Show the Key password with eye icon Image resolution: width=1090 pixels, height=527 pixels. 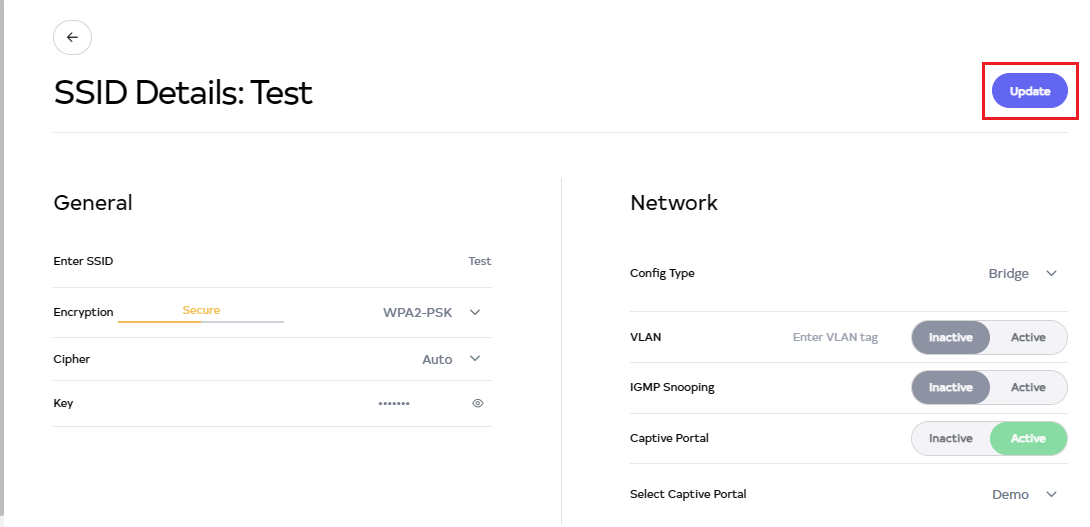pos(478,403)
